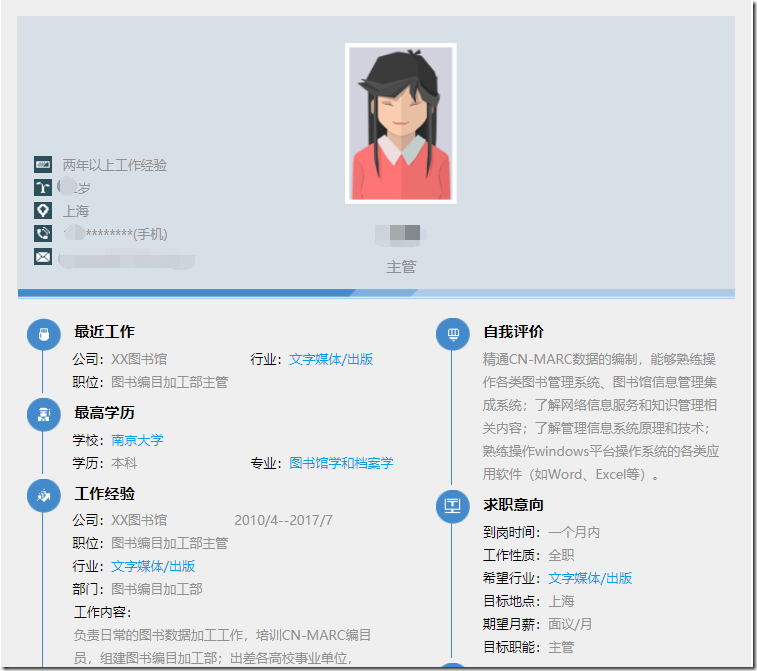This screenshot has height=671, width=757.
Task: Click the 求职意向 section circle icon
Action: tap(453, 506)
